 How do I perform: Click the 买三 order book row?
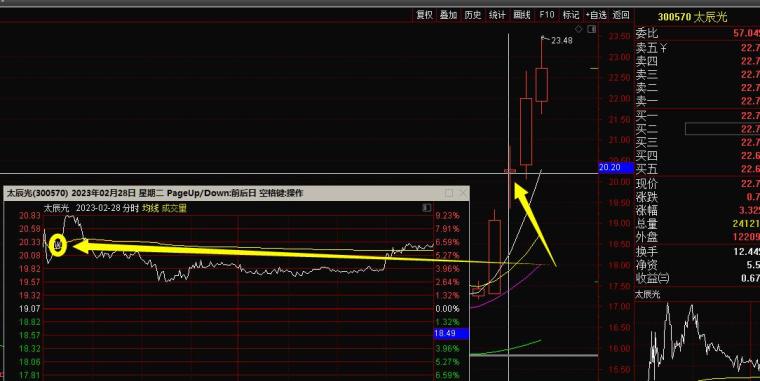tap(697, 142)
